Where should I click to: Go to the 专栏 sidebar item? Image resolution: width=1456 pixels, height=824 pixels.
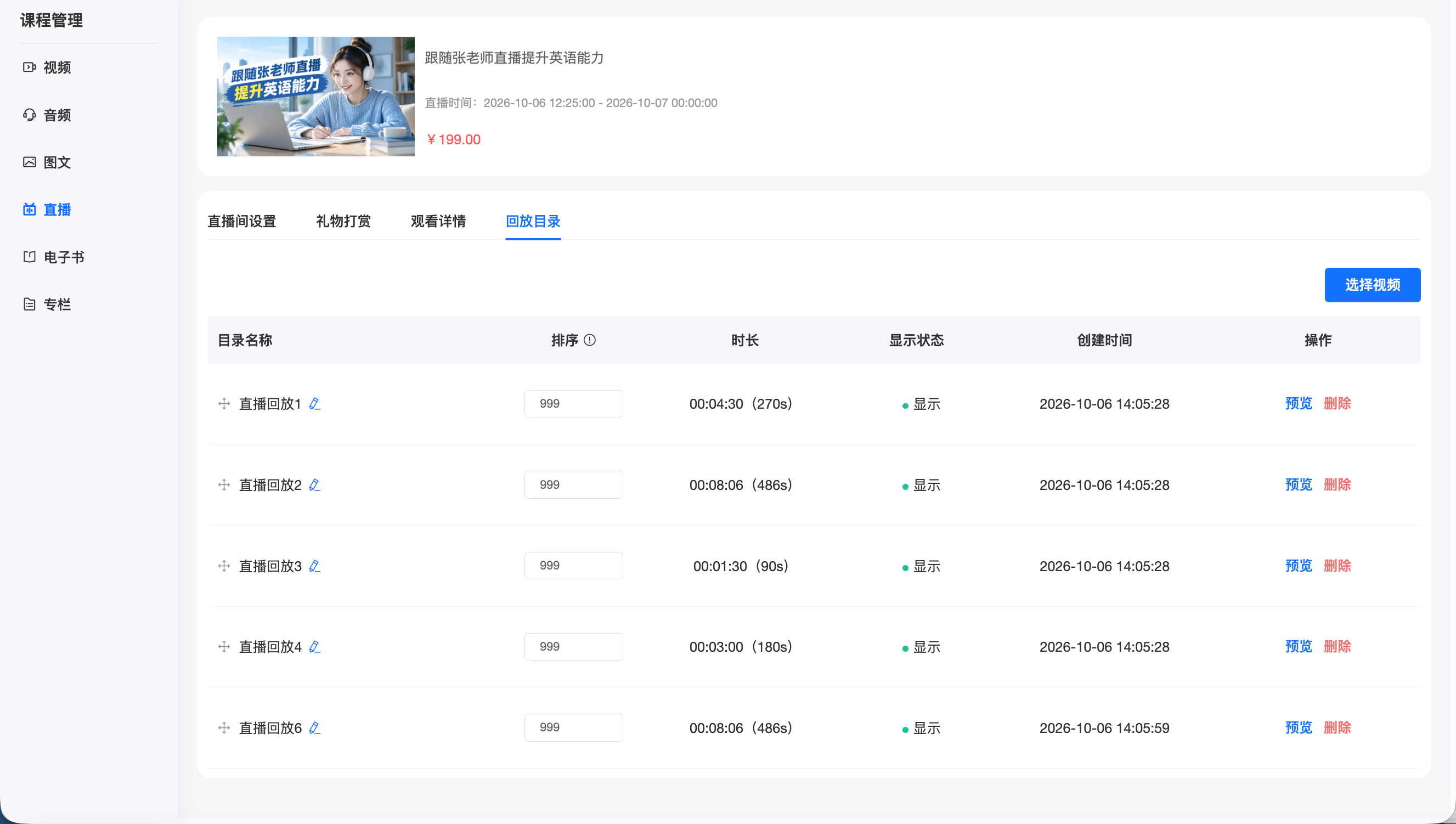point(48,304)
